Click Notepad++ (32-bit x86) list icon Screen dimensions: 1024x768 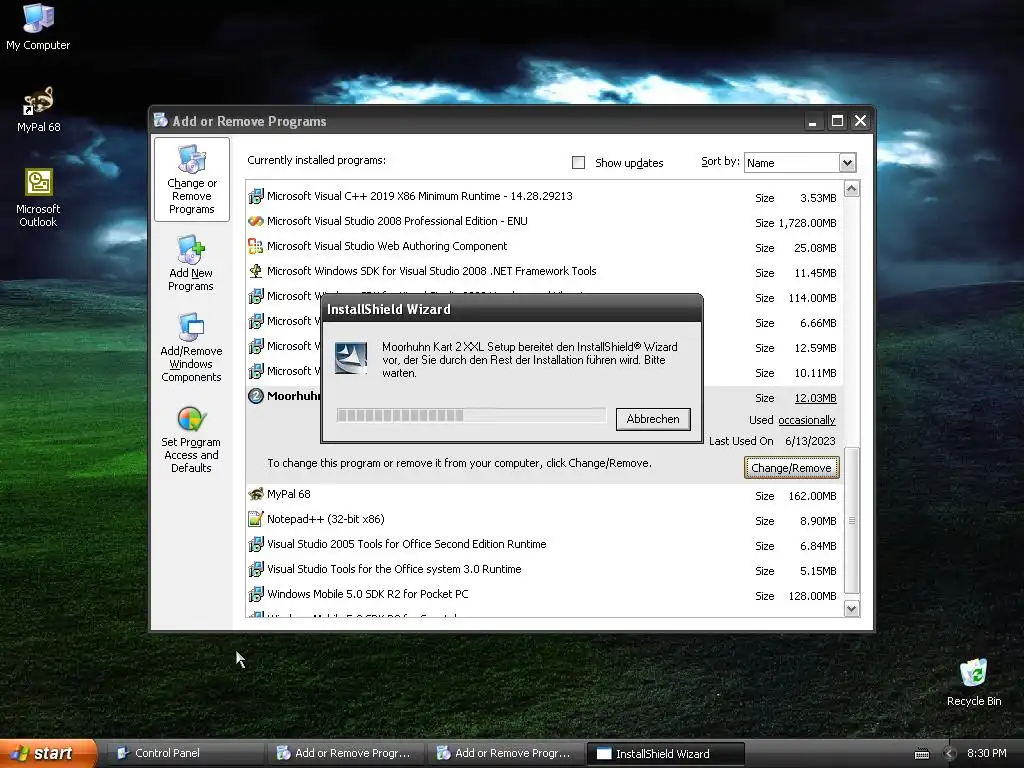pyautogui.click(x=255, y=519)
